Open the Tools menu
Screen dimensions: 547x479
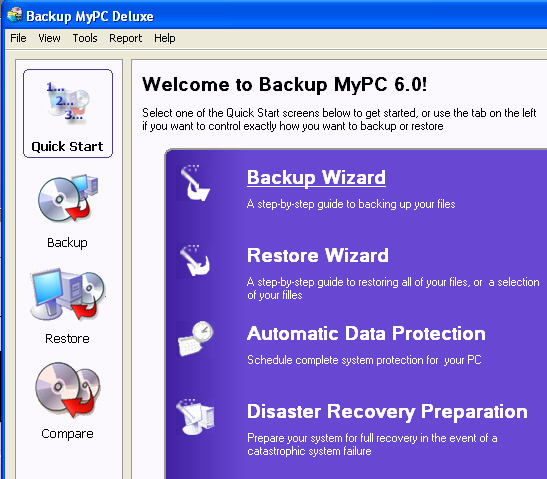[x=85, y=38]
